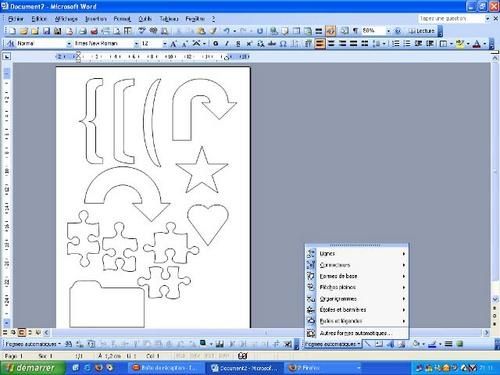Click the numbered list icon

pyautogui.click(x=396, y=44)
